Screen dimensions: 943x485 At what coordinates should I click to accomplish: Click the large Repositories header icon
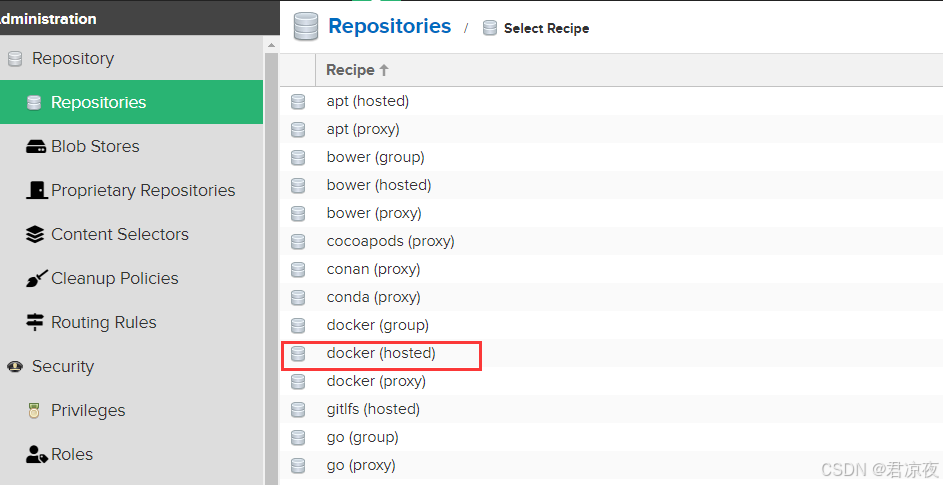pos(306,27)
